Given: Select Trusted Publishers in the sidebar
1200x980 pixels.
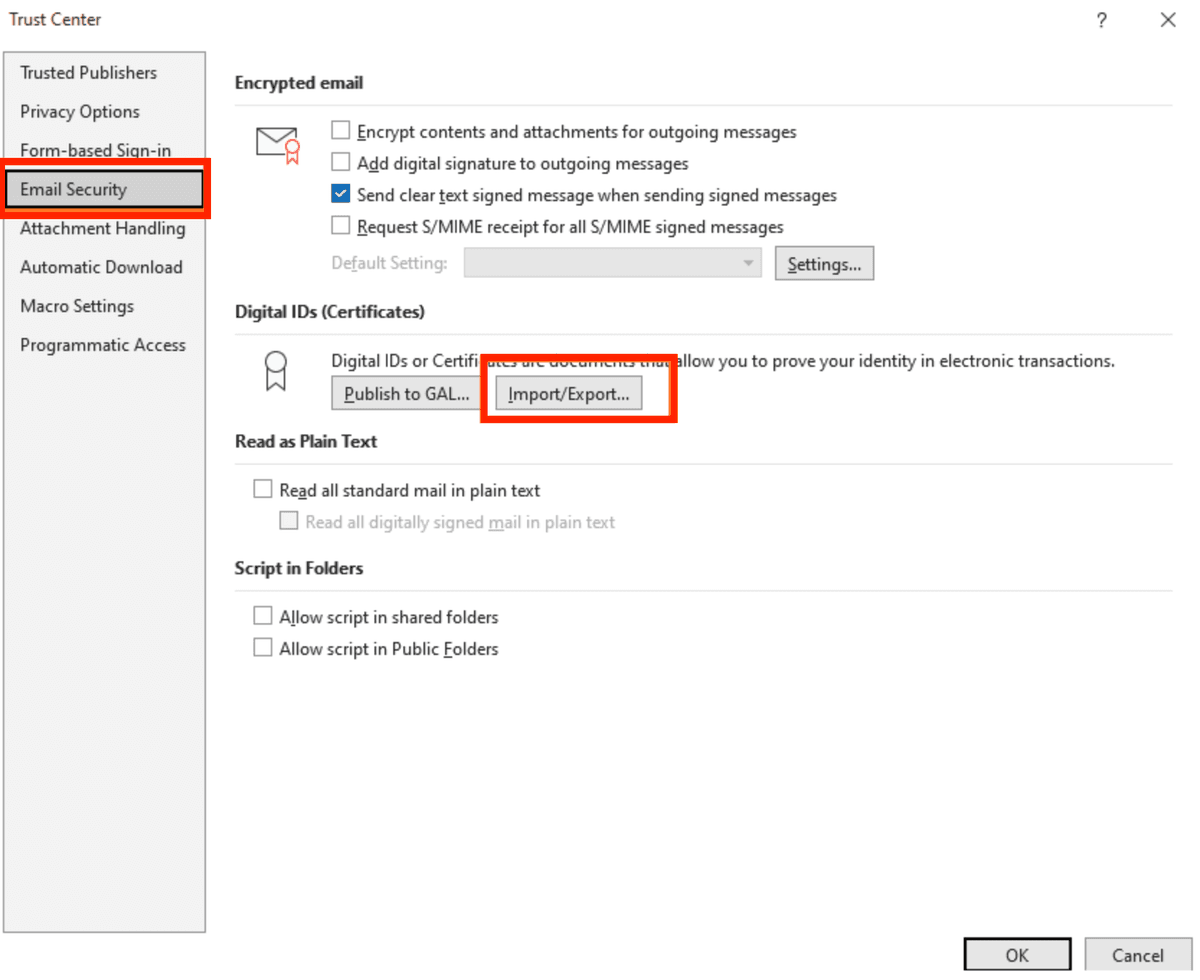Looking at the screenshot, I should tap(88, 72).
